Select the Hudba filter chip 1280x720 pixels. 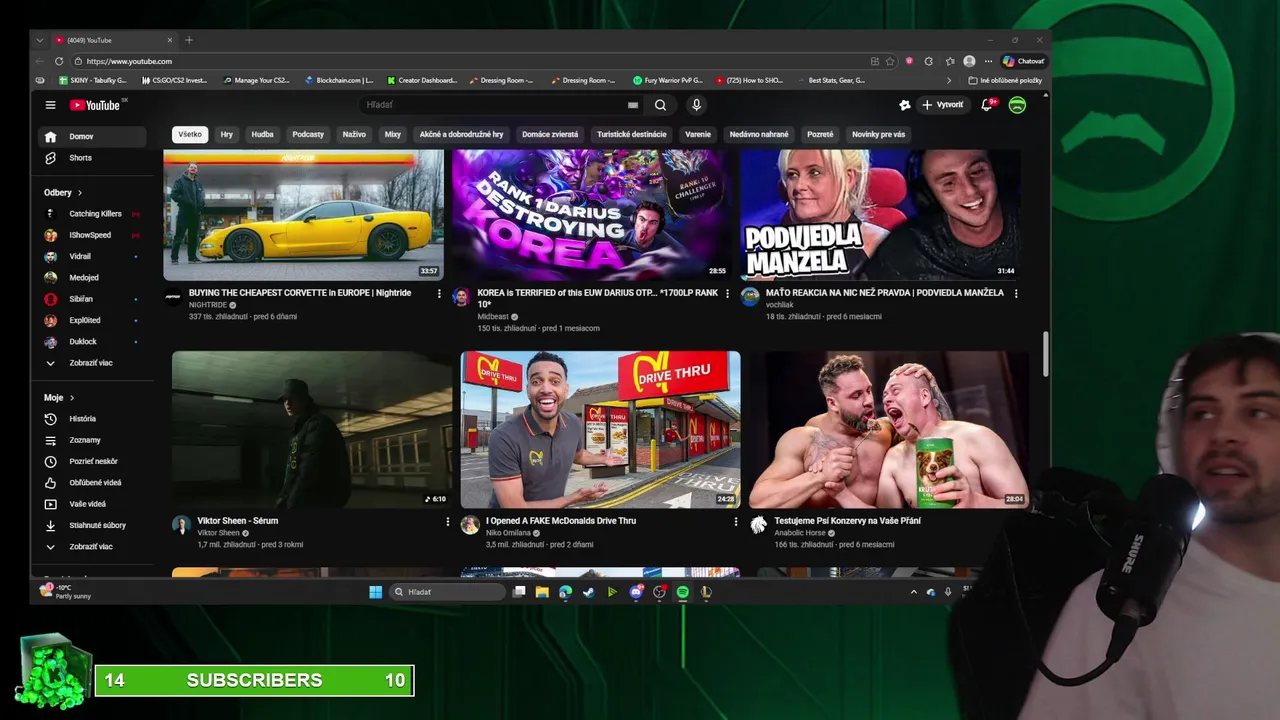(x=263, y=134)
